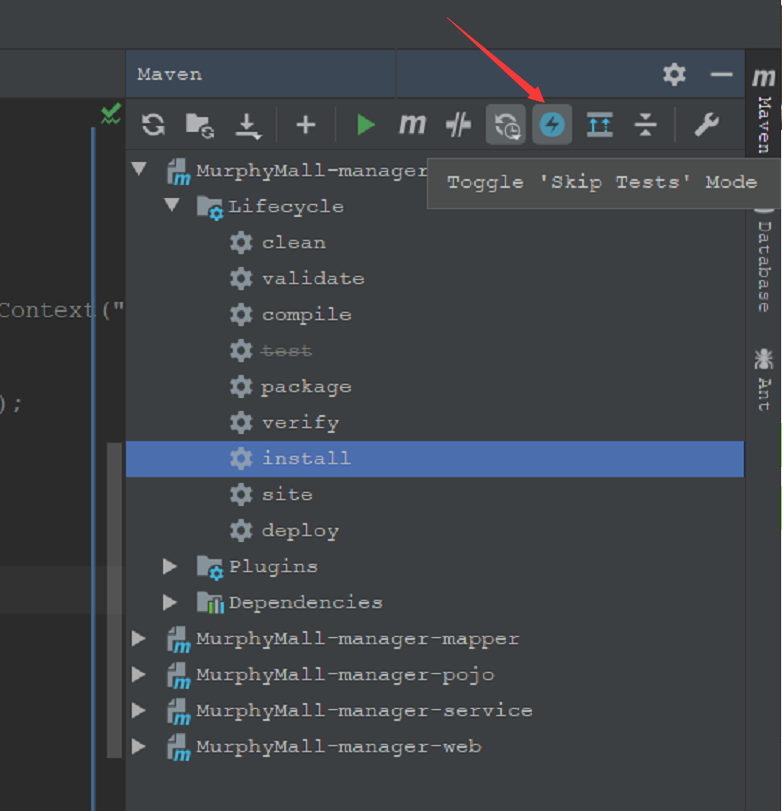Screen dimensions: 782x811
Task: Select the deploy lifecycle goal
Action: [300, 531]
